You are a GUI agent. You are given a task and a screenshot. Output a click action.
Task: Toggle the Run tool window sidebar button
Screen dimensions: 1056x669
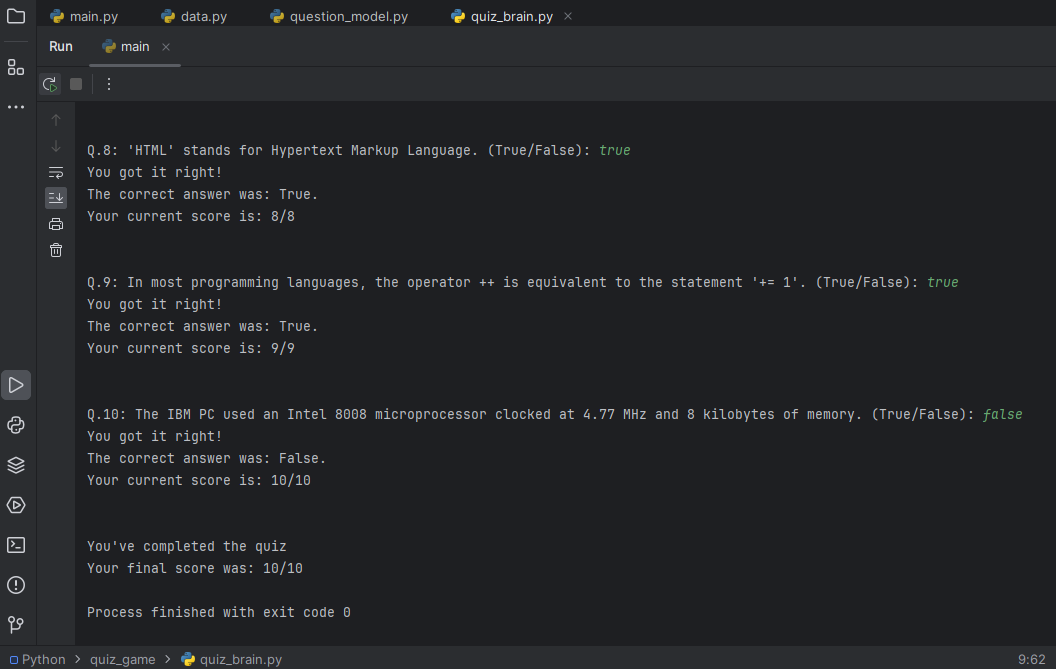click(x=16, y=385)
